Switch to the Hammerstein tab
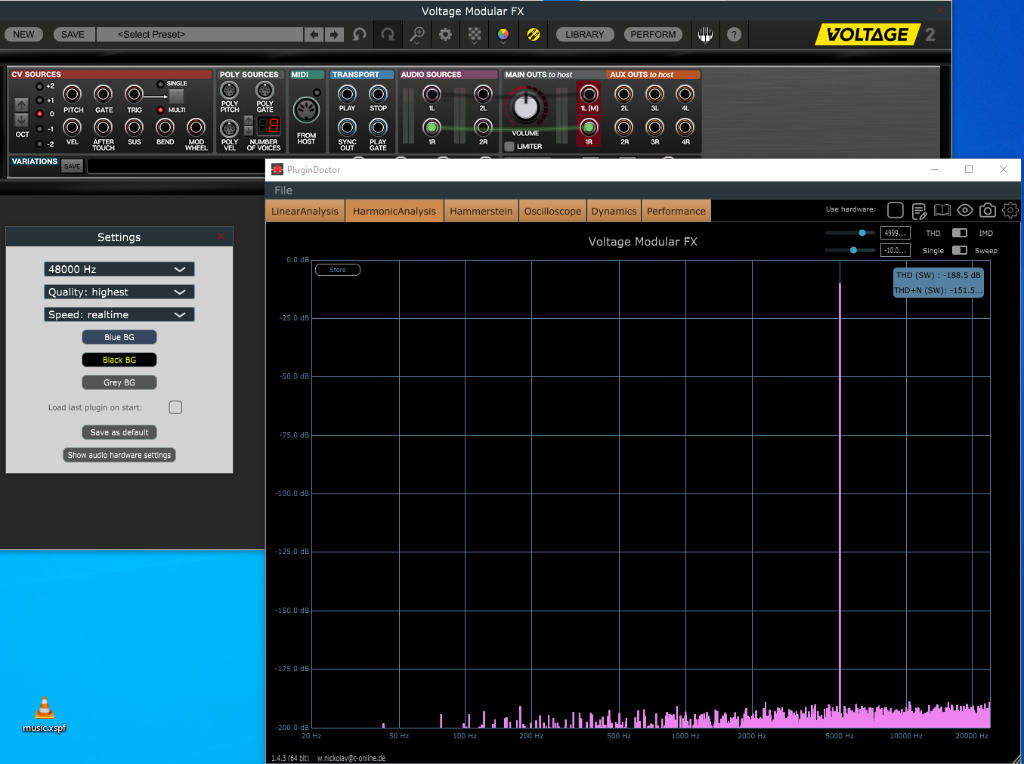 pos(481,211)
